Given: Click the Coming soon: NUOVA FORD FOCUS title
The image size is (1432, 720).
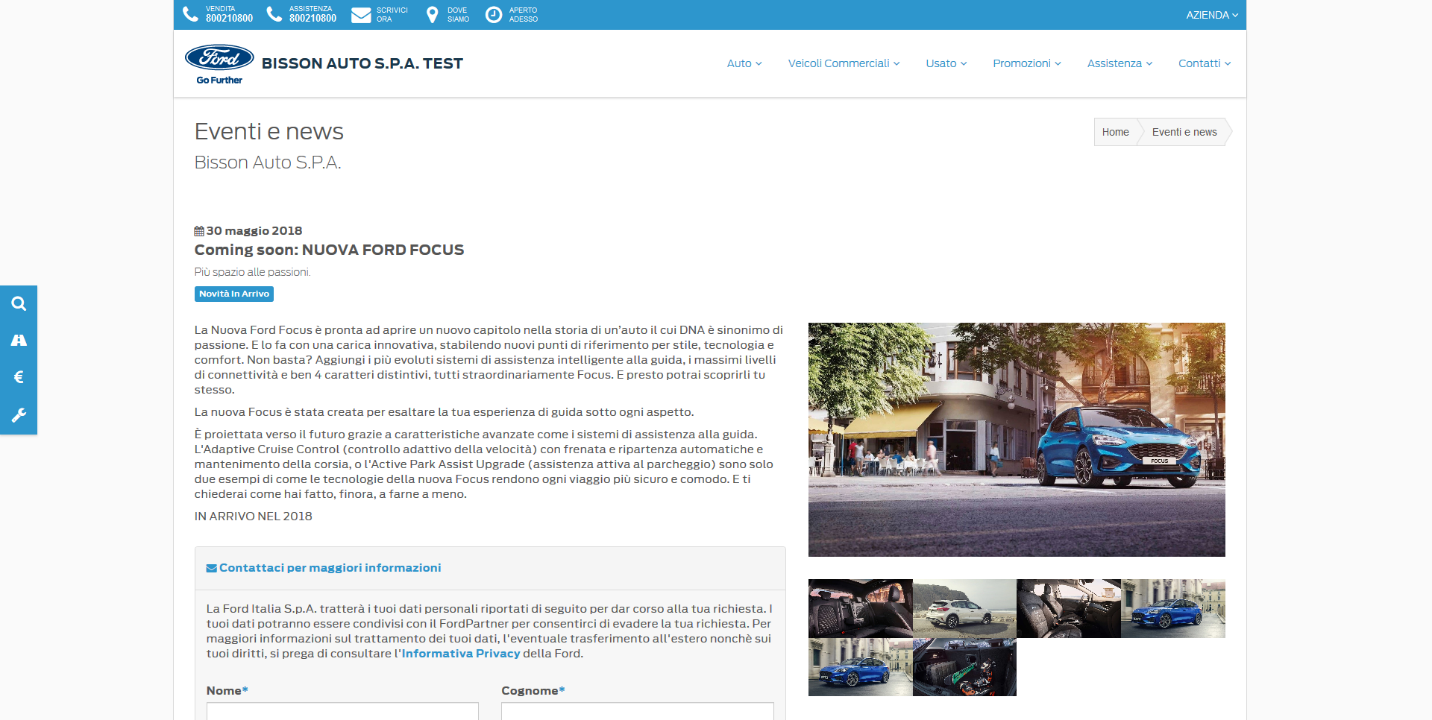Looking at the screenshot, I should tap(329, 250).
